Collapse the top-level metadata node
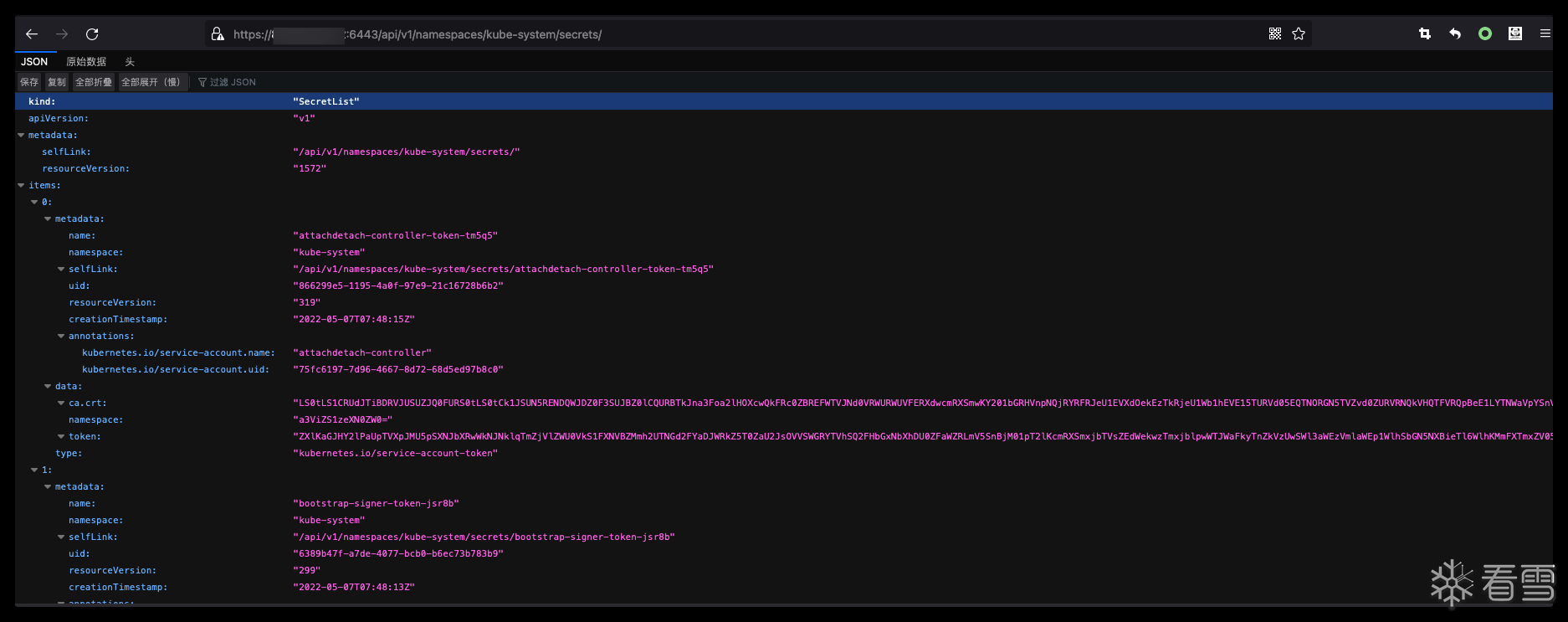This screenshot has width=1568, height=622. coord(21,136)
